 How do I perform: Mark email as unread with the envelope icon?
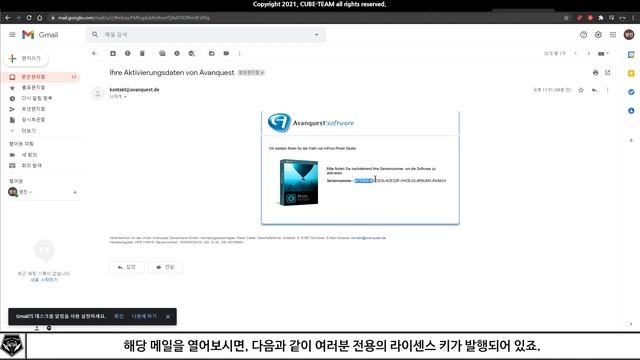click(162, 53)
